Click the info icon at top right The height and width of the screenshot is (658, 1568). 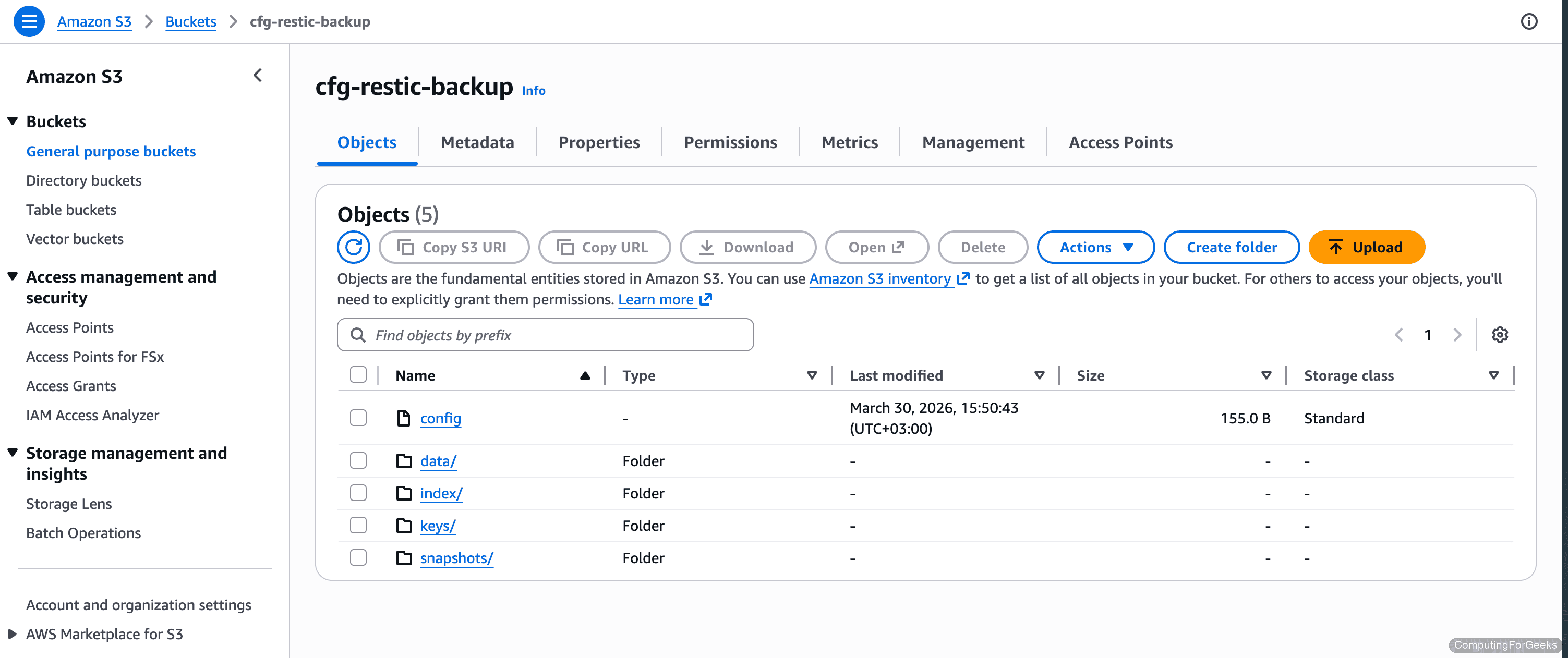pos(1529,21)
